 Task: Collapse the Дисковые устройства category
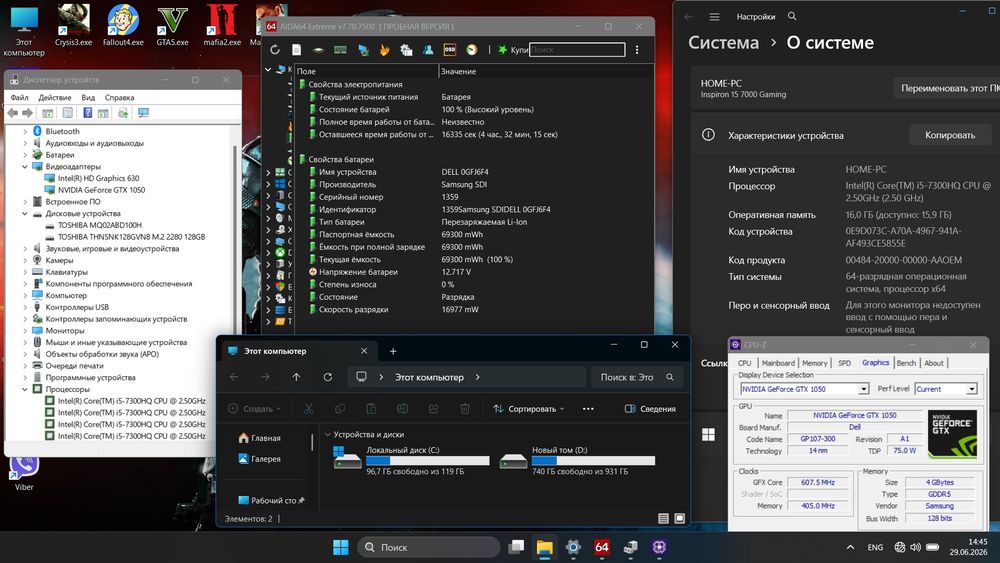pyautogui.click(x=25, y=214)
